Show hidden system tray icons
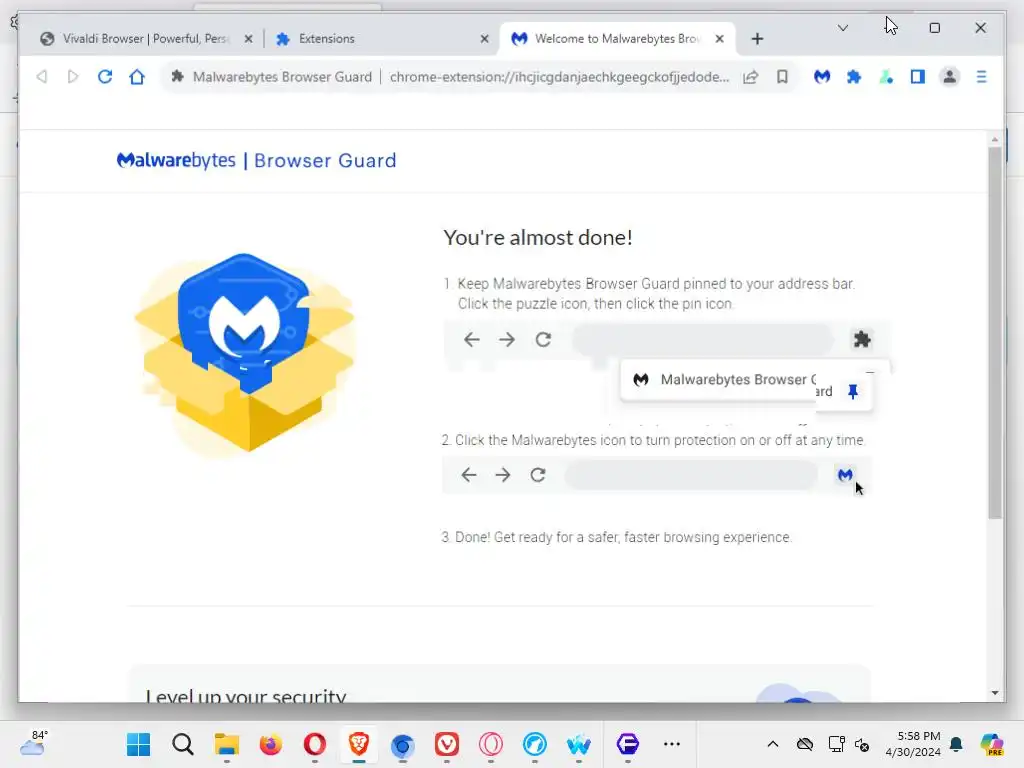The height and width of the screenshot is (768, 1024). 773,744
